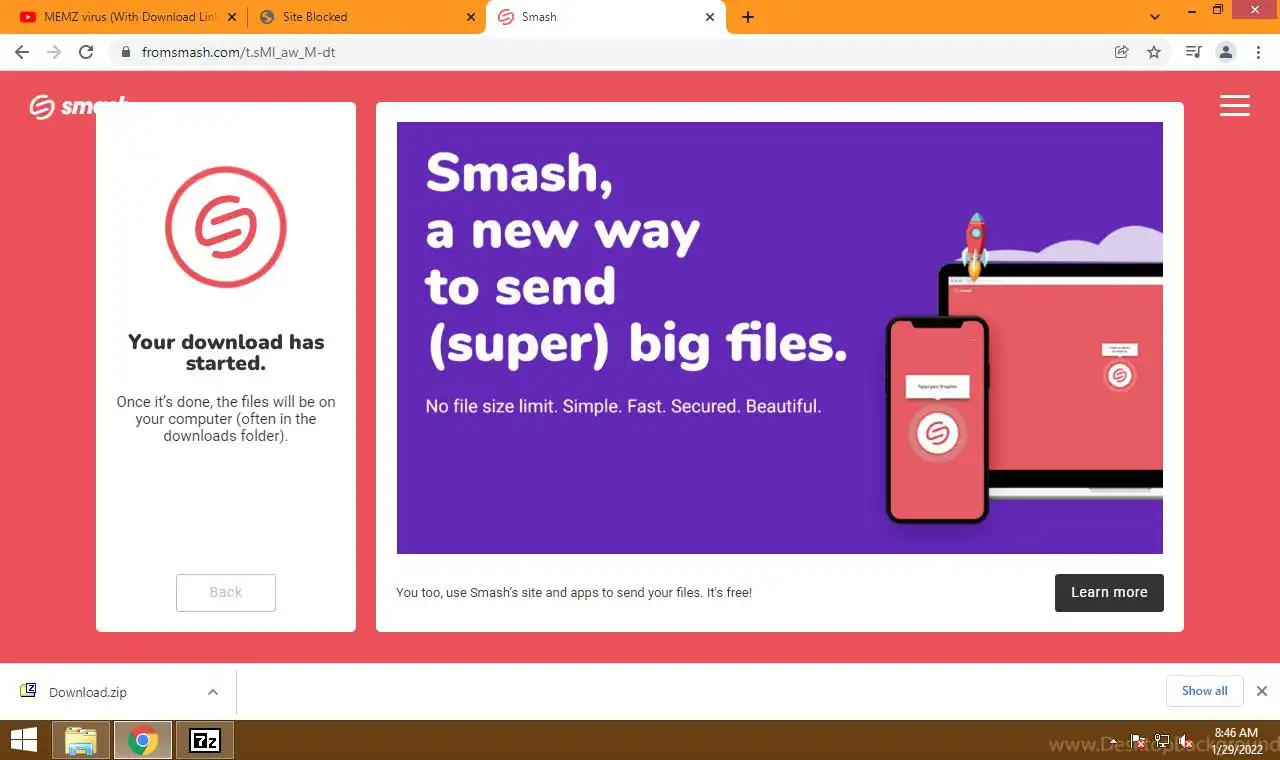The width and height of the screenshot is (1280, 760).
Task: Go forward in browser history
Action: 54,52
